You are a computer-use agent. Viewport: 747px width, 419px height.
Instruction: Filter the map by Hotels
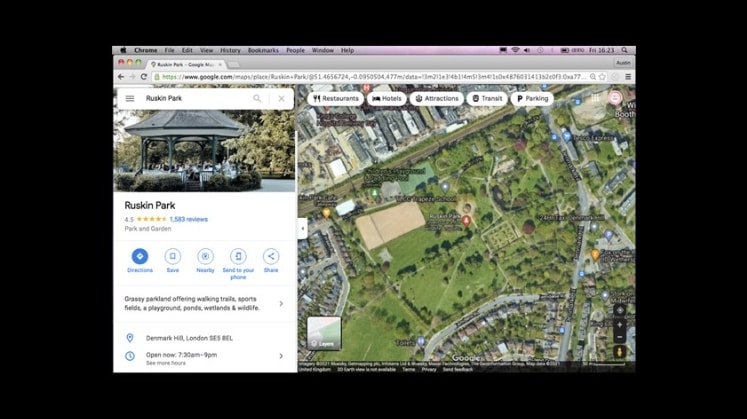coord(386,99)
